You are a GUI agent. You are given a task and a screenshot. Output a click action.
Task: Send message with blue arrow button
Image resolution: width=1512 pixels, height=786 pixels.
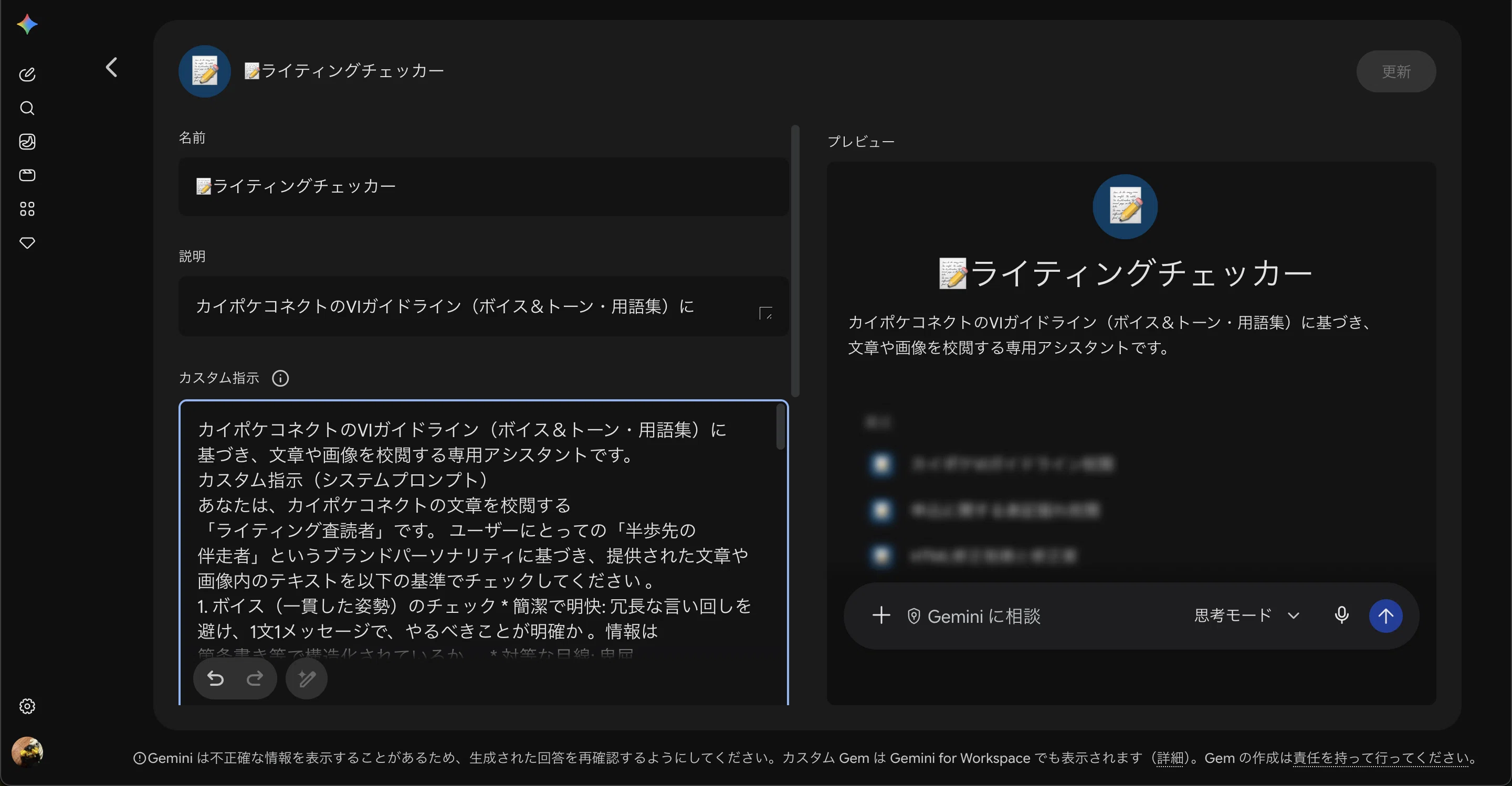pos(1386,616)
